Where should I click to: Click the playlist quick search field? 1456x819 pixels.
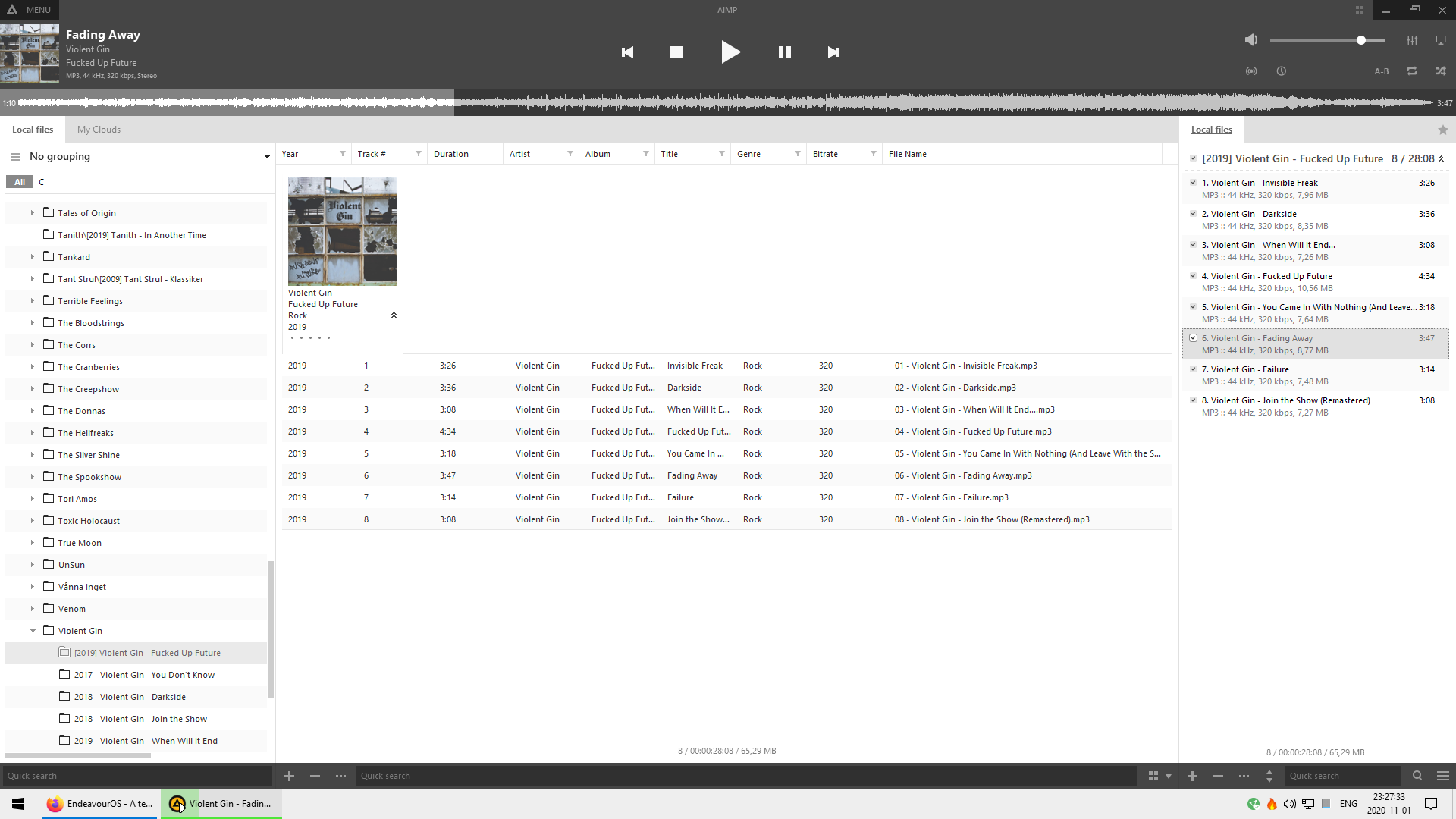(1343, 776)
